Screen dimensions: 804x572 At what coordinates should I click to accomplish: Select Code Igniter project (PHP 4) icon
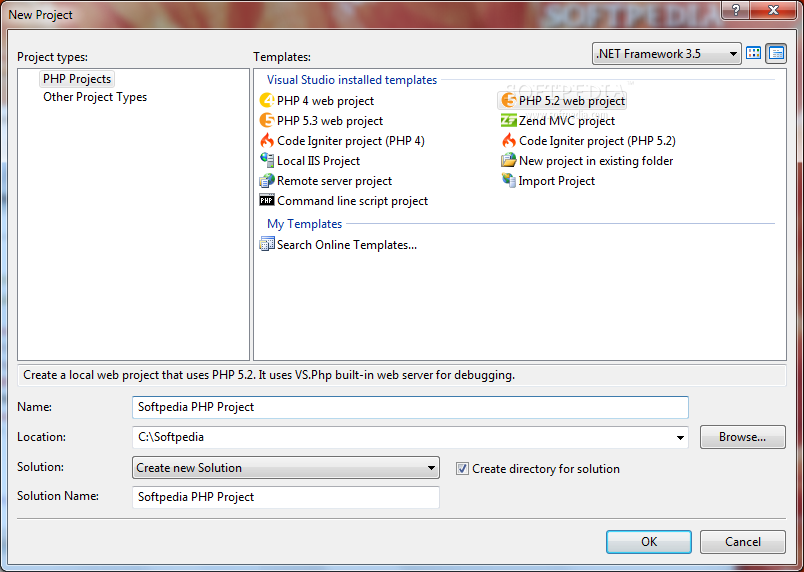[x=267, y=140]
